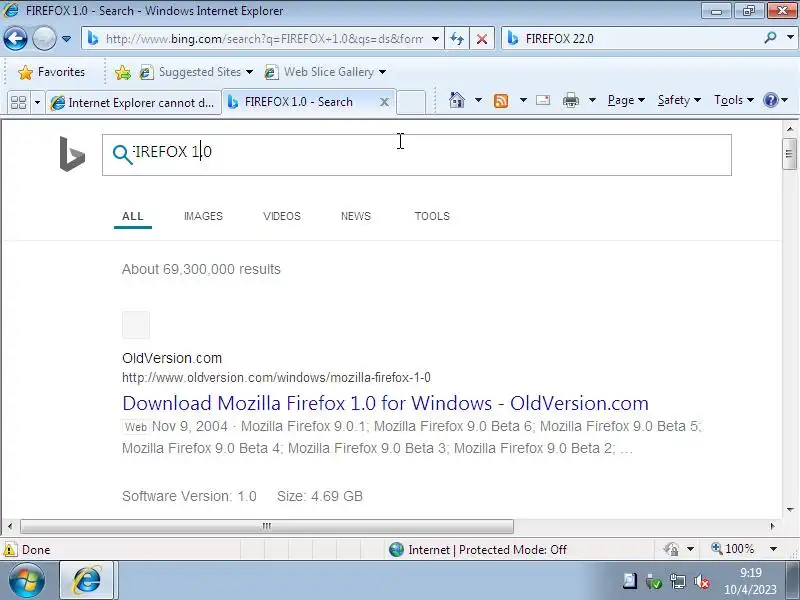Screen dimensions: 800x600
Task: Expand the Print options dropdown arrow
Action: (x=592, y=100)
